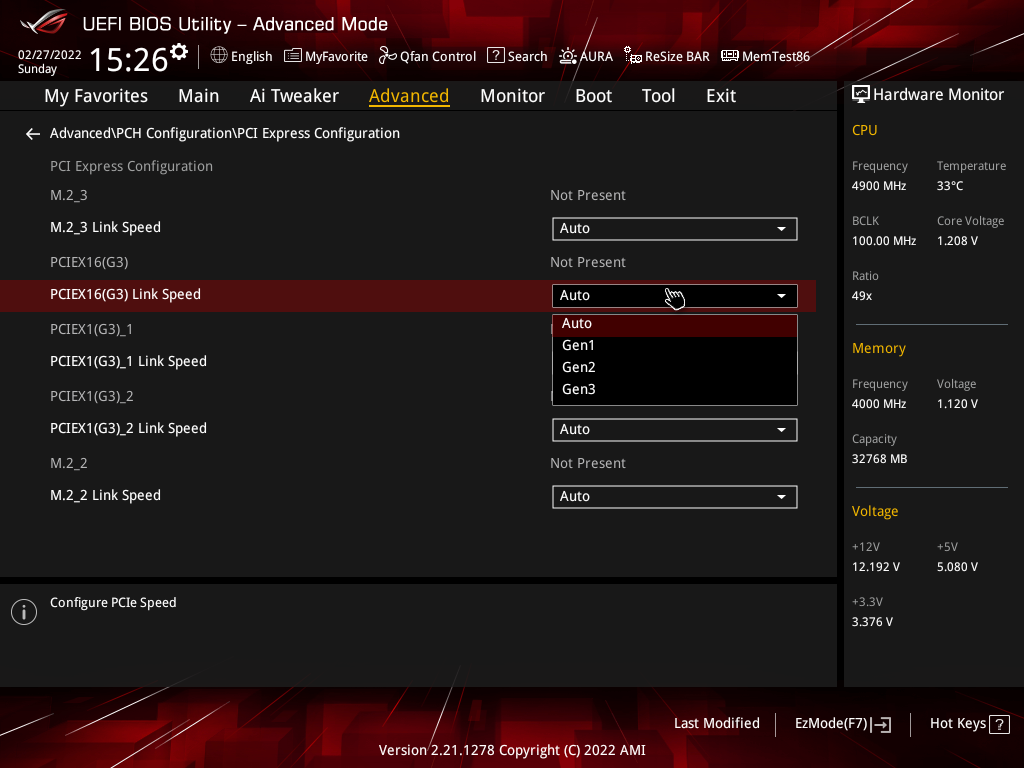Viewport: 1024px width, 768px height.
Task: Open AURA lighting icon
Action: point(568,56)
